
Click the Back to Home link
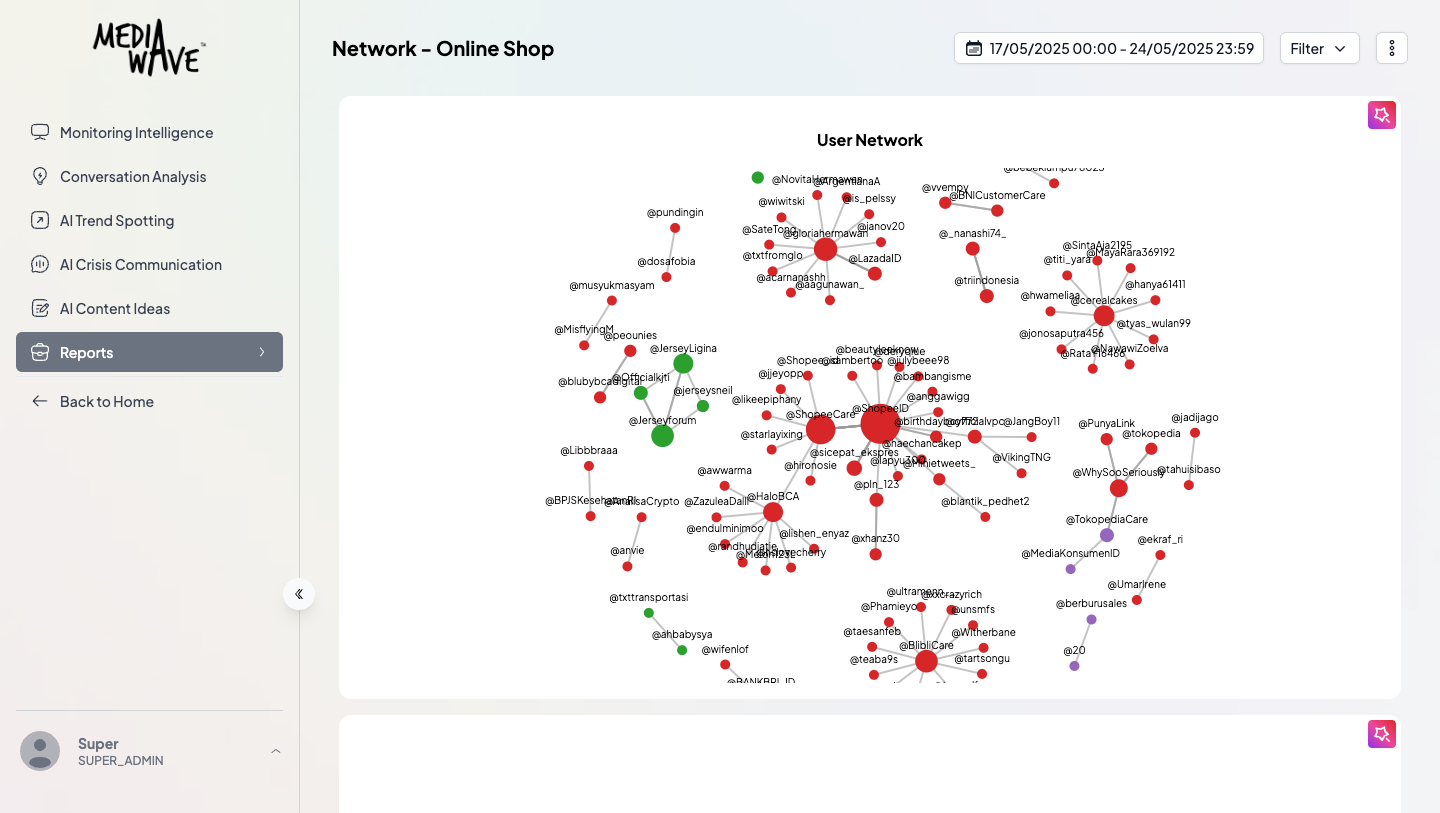click(x=106, y=401)
